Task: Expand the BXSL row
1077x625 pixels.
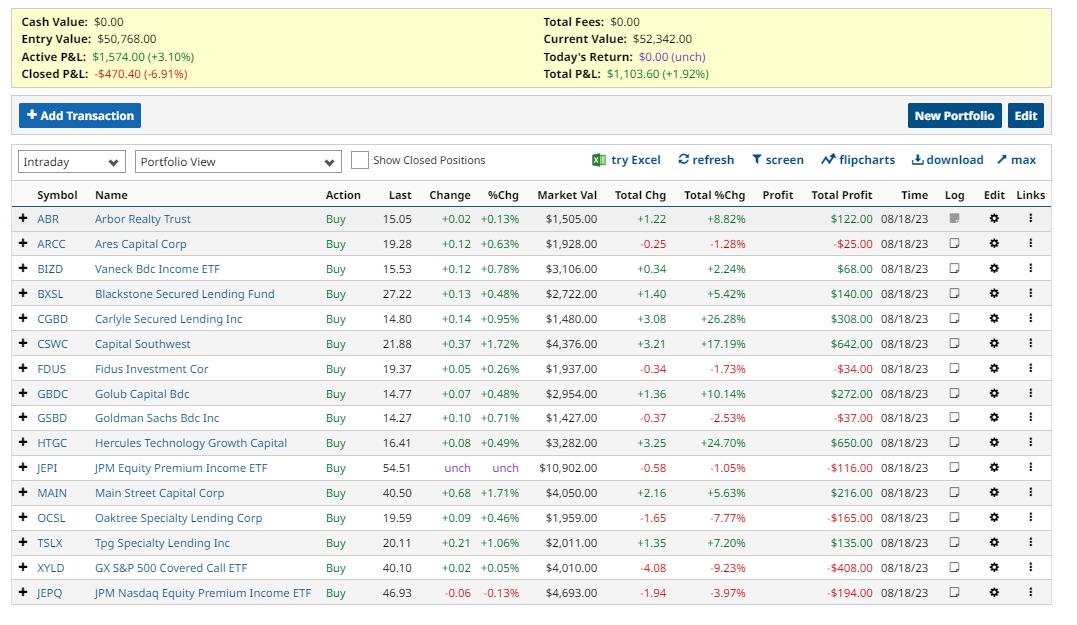Action: tap(23, 293)
